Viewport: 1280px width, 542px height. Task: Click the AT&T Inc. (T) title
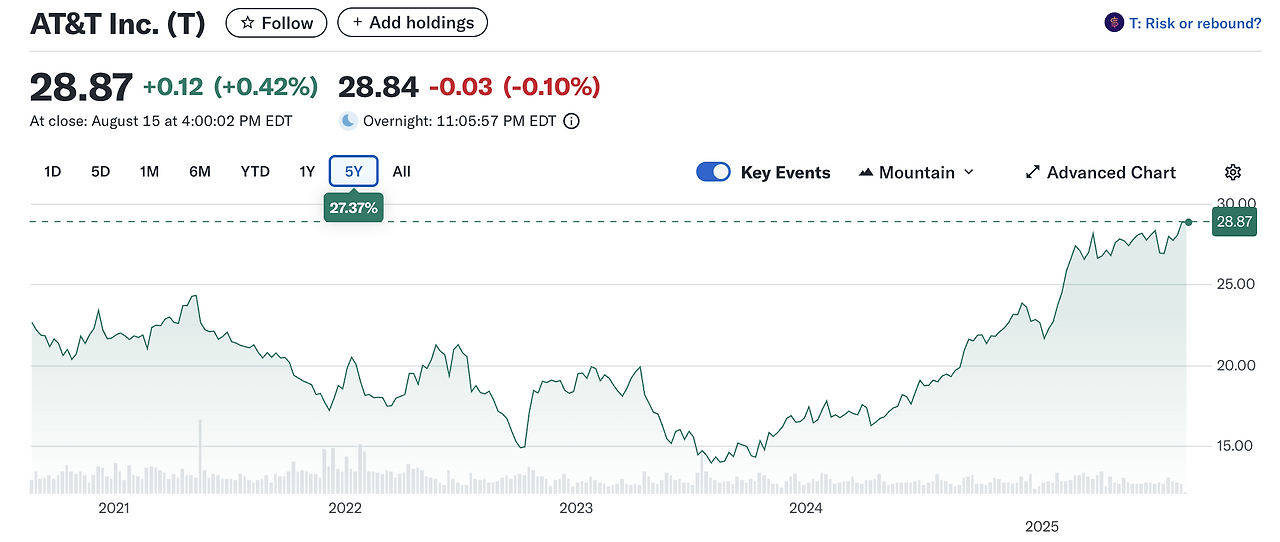tap(118, 24)
